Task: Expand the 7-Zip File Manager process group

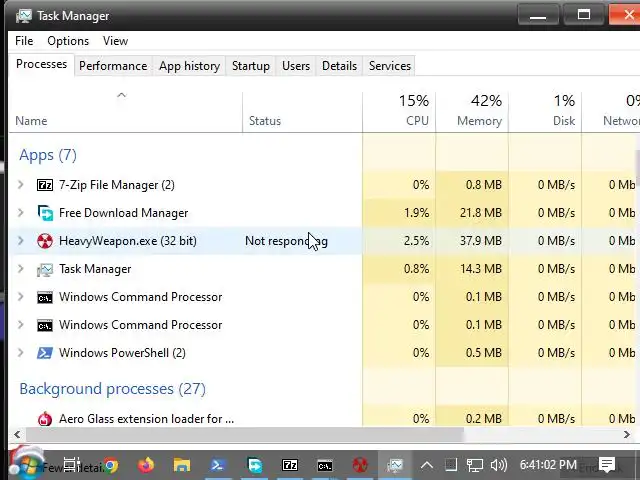Action: 21,185
